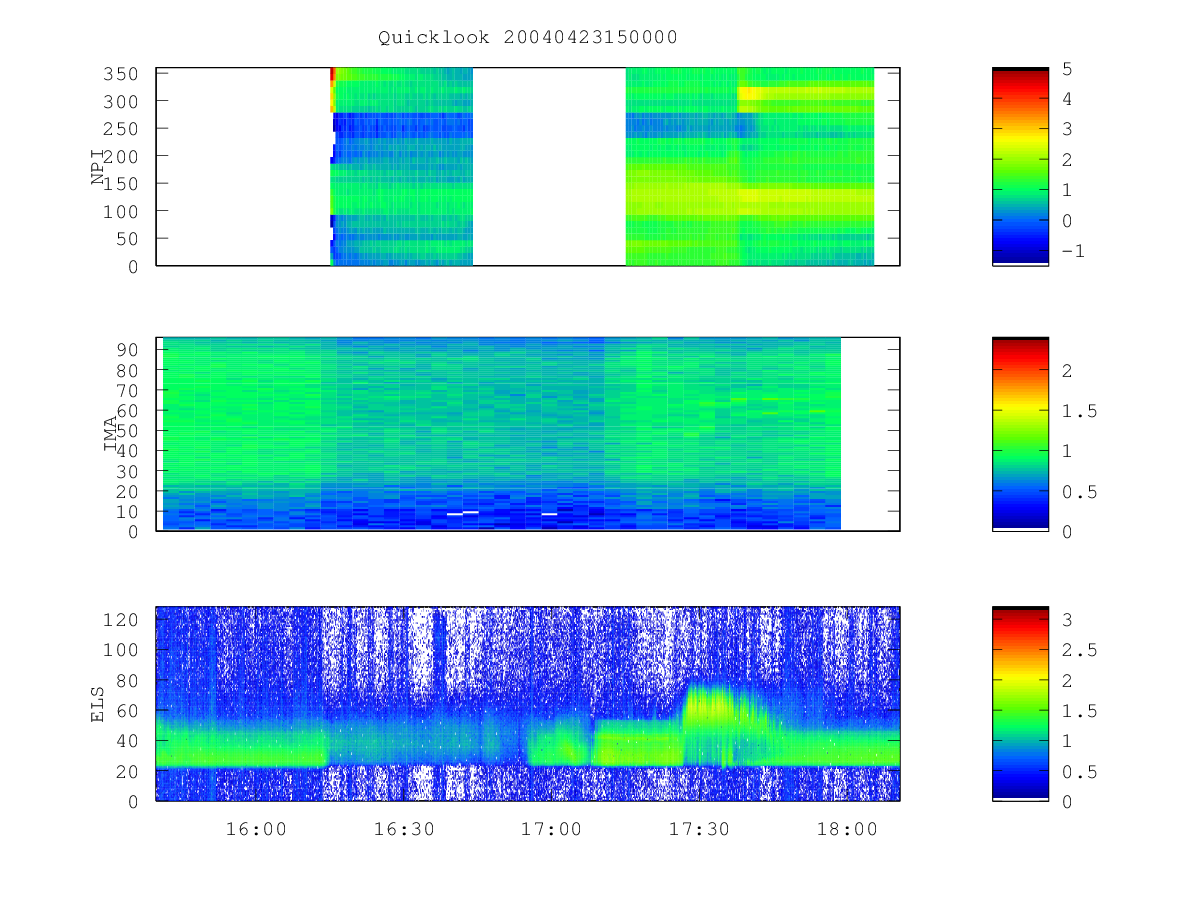Click the 2.5 label on ELS colorbar
Screen dimensions: 1200x900
[1078, 650]
